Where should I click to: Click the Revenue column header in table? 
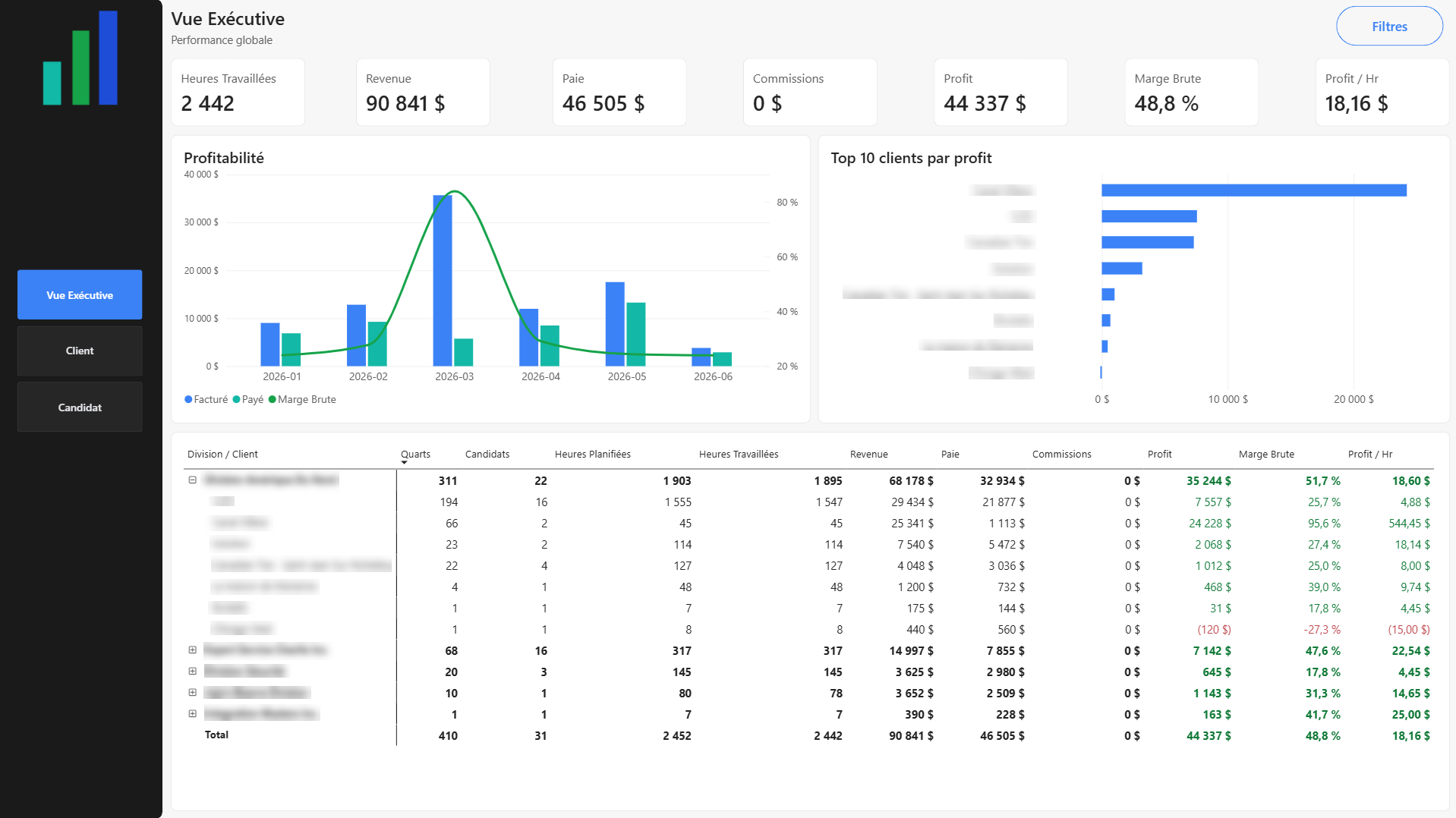(x=869, y=455)
